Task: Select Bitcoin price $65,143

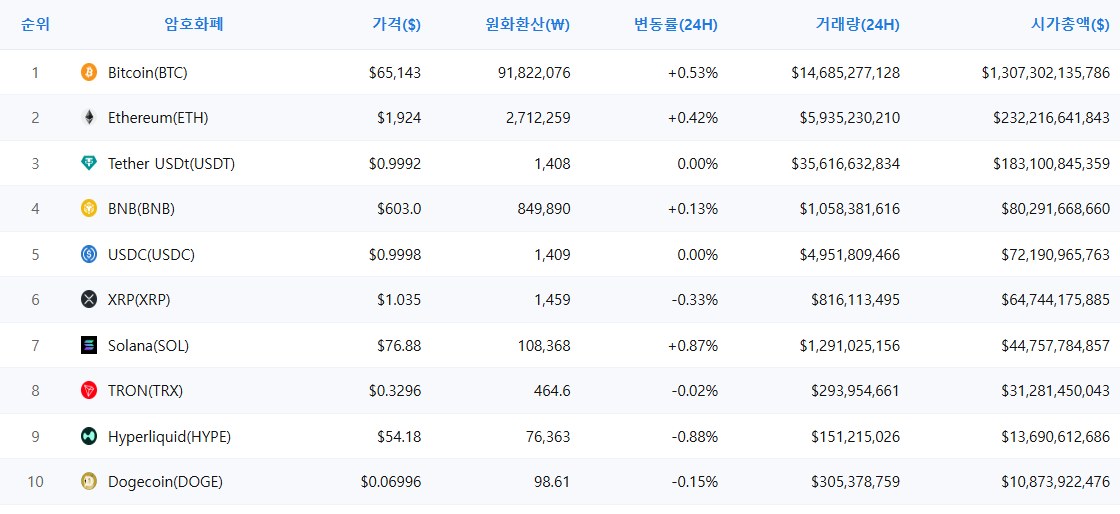Action: point(395,72)
